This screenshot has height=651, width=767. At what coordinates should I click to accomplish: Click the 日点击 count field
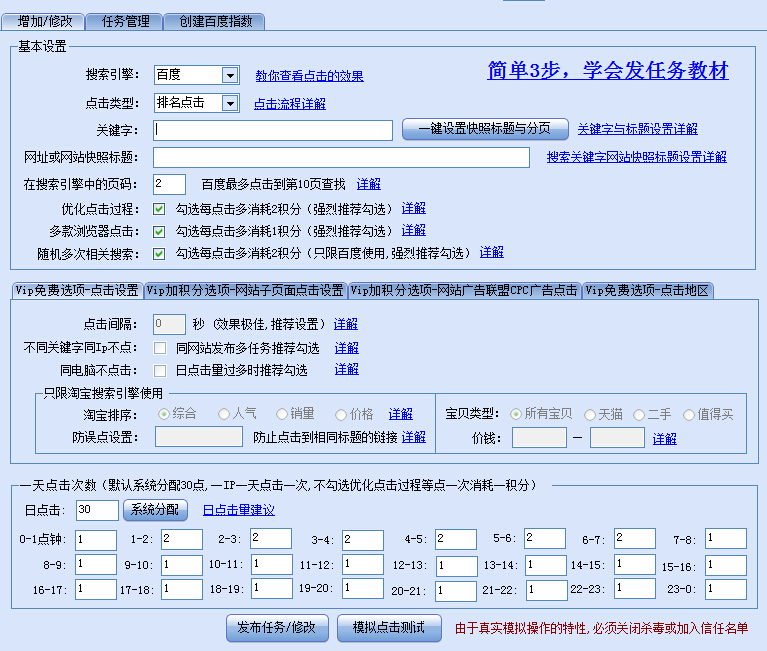(97, 510)
